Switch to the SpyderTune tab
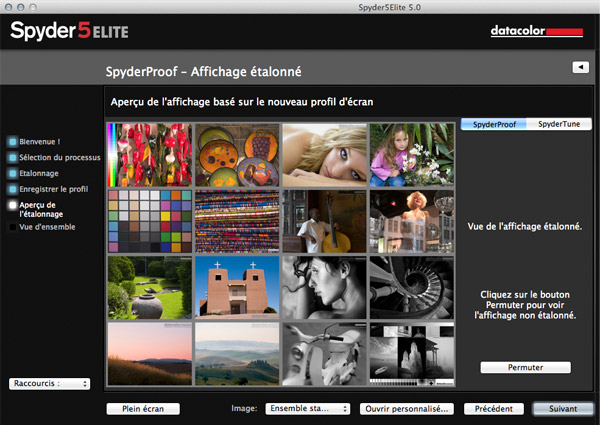Viewport: 600px width, 425px height. coord(559,124)
